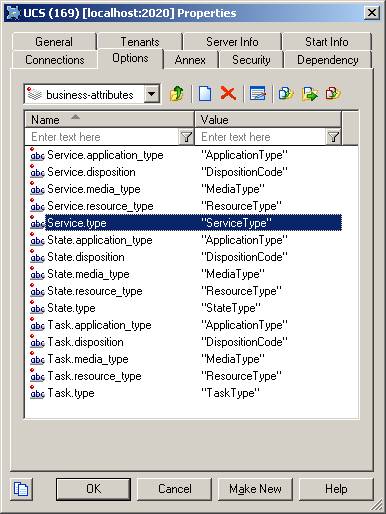The height and width of the screenshot is (514, 386).
Task: Select the Service.media_type row
Action: 186,189
